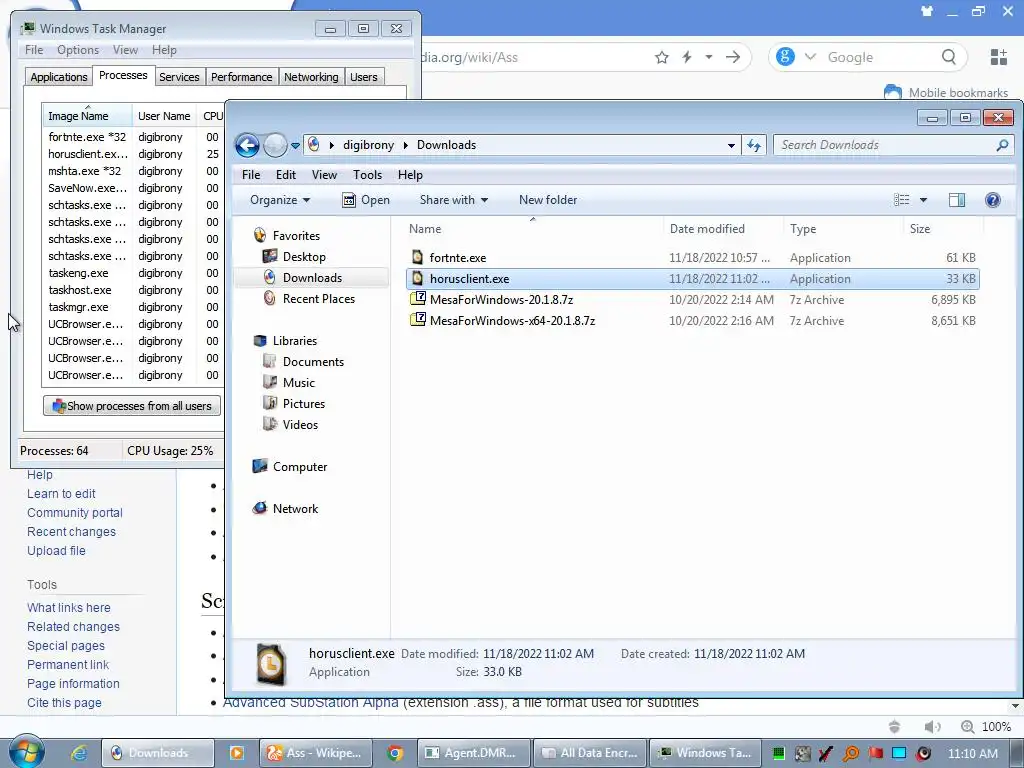Open Pictures library
Image resolution: width=1024 pixels, height=768 pixels.
(303, 404)
